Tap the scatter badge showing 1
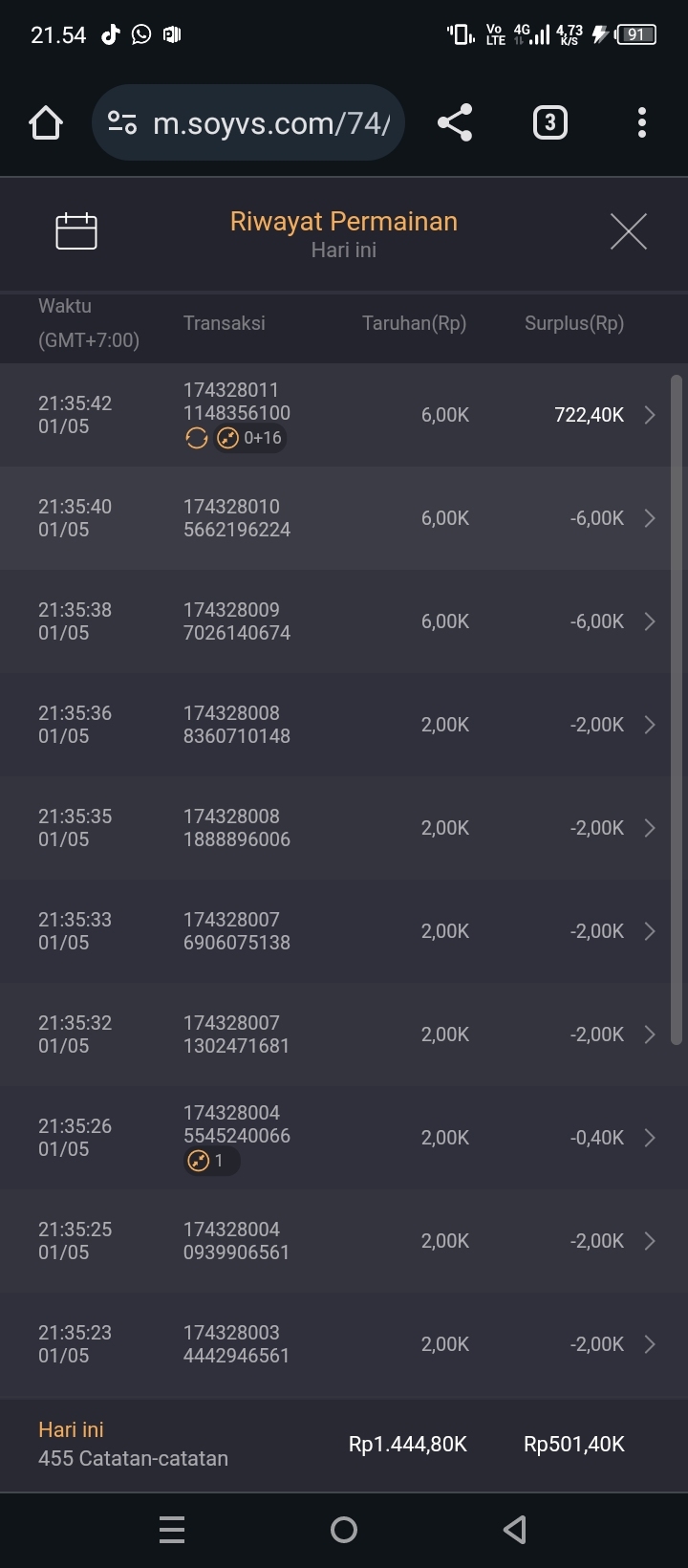Screen dimensions: 688x1568 [210, 1162]
